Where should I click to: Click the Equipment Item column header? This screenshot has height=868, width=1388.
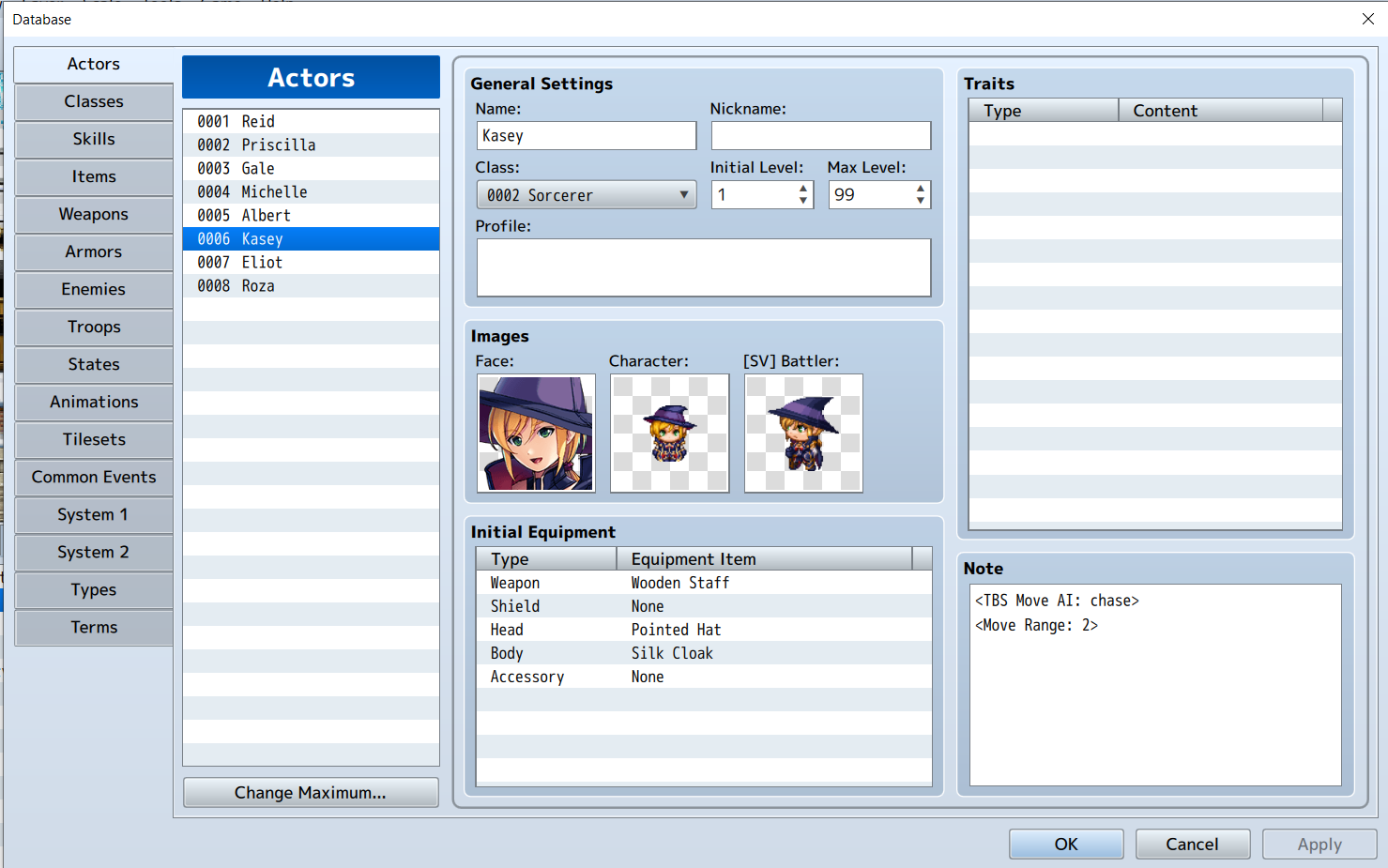[x=765, y=559]
